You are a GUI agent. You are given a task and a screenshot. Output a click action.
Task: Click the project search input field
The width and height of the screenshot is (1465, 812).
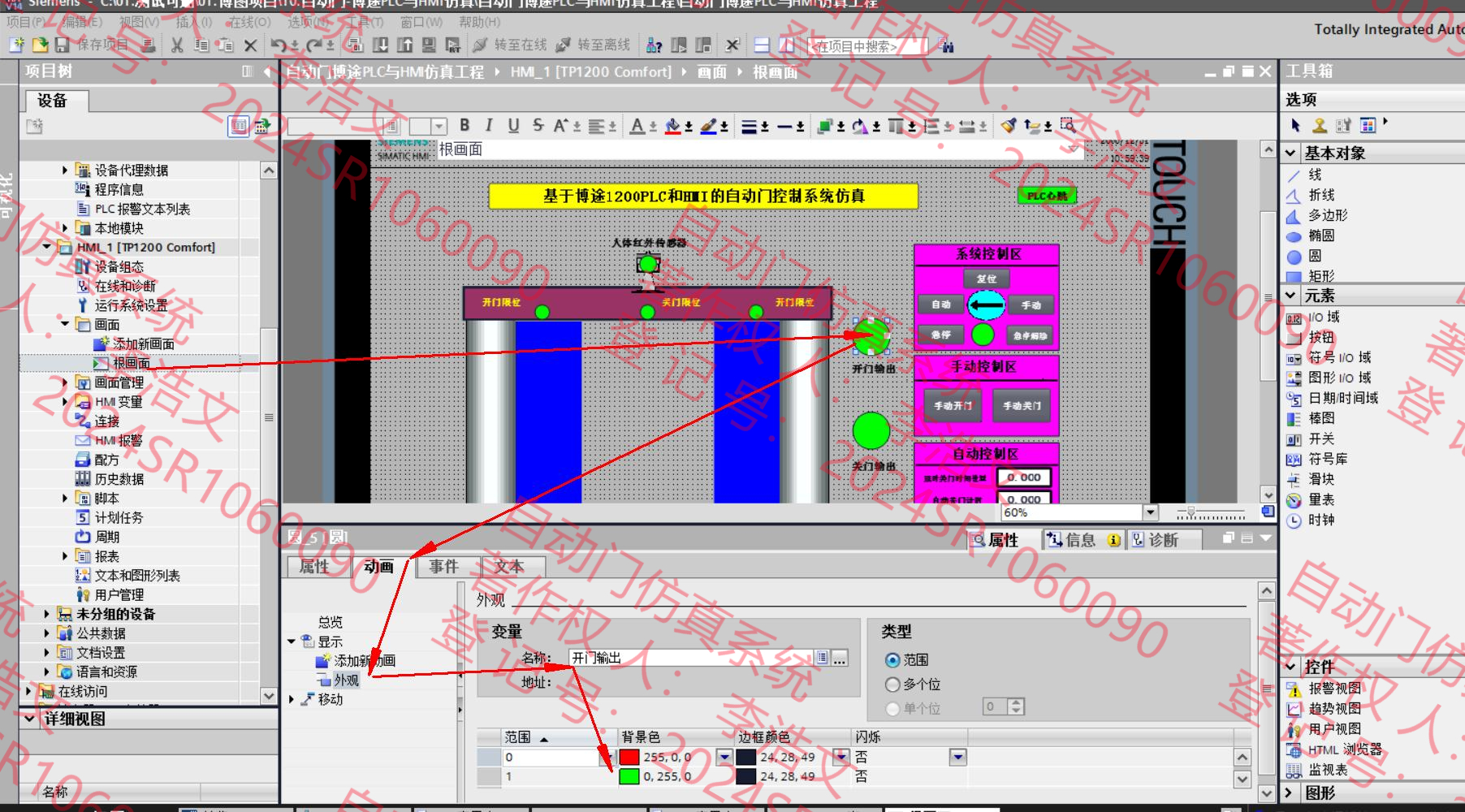click(866, 46)
